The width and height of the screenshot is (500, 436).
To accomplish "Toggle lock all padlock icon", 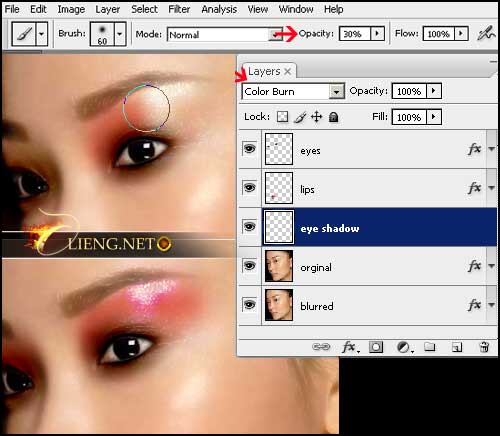I will [x=333, y=117].
